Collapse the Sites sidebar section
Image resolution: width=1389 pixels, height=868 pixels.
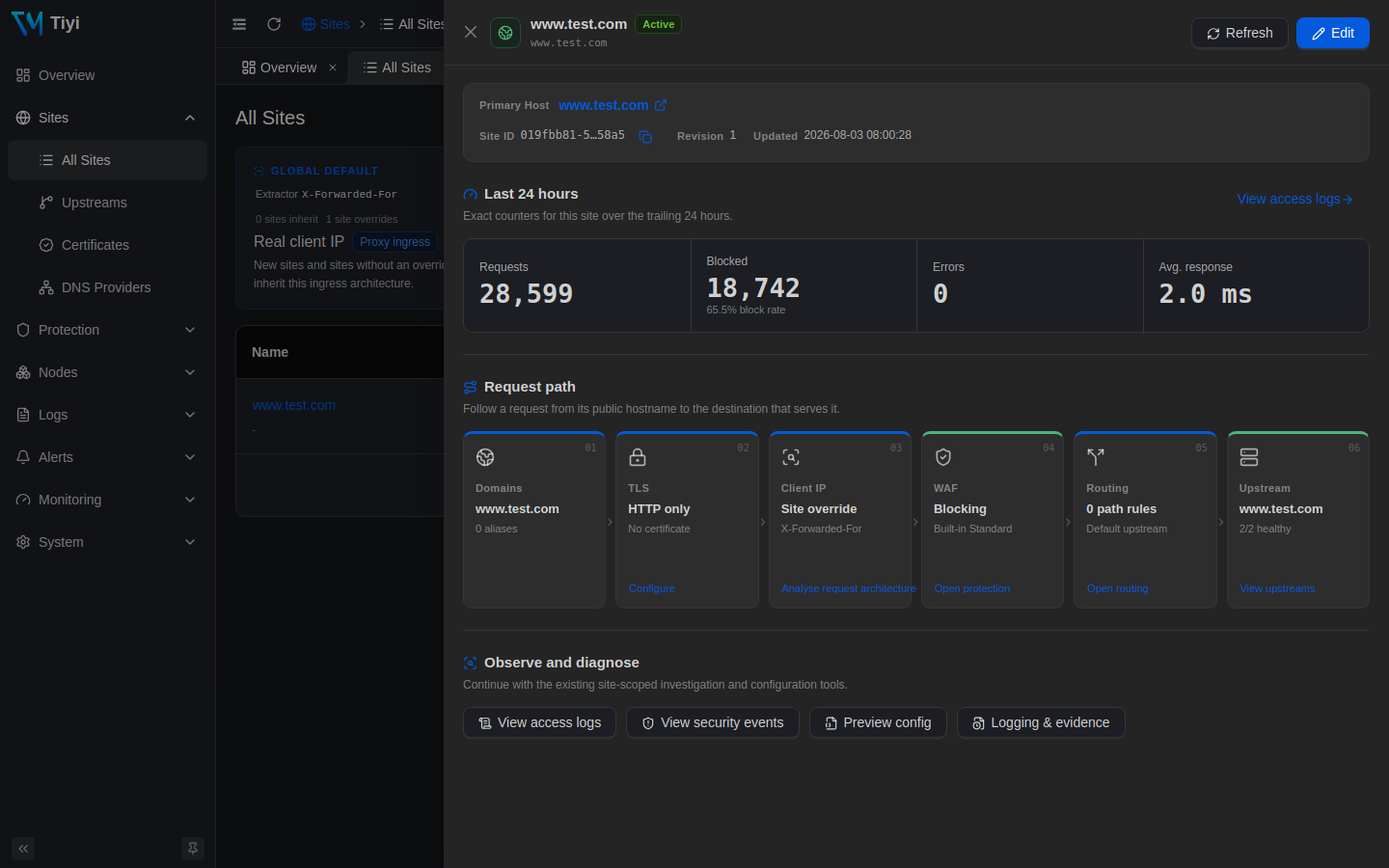click(107, 118)
